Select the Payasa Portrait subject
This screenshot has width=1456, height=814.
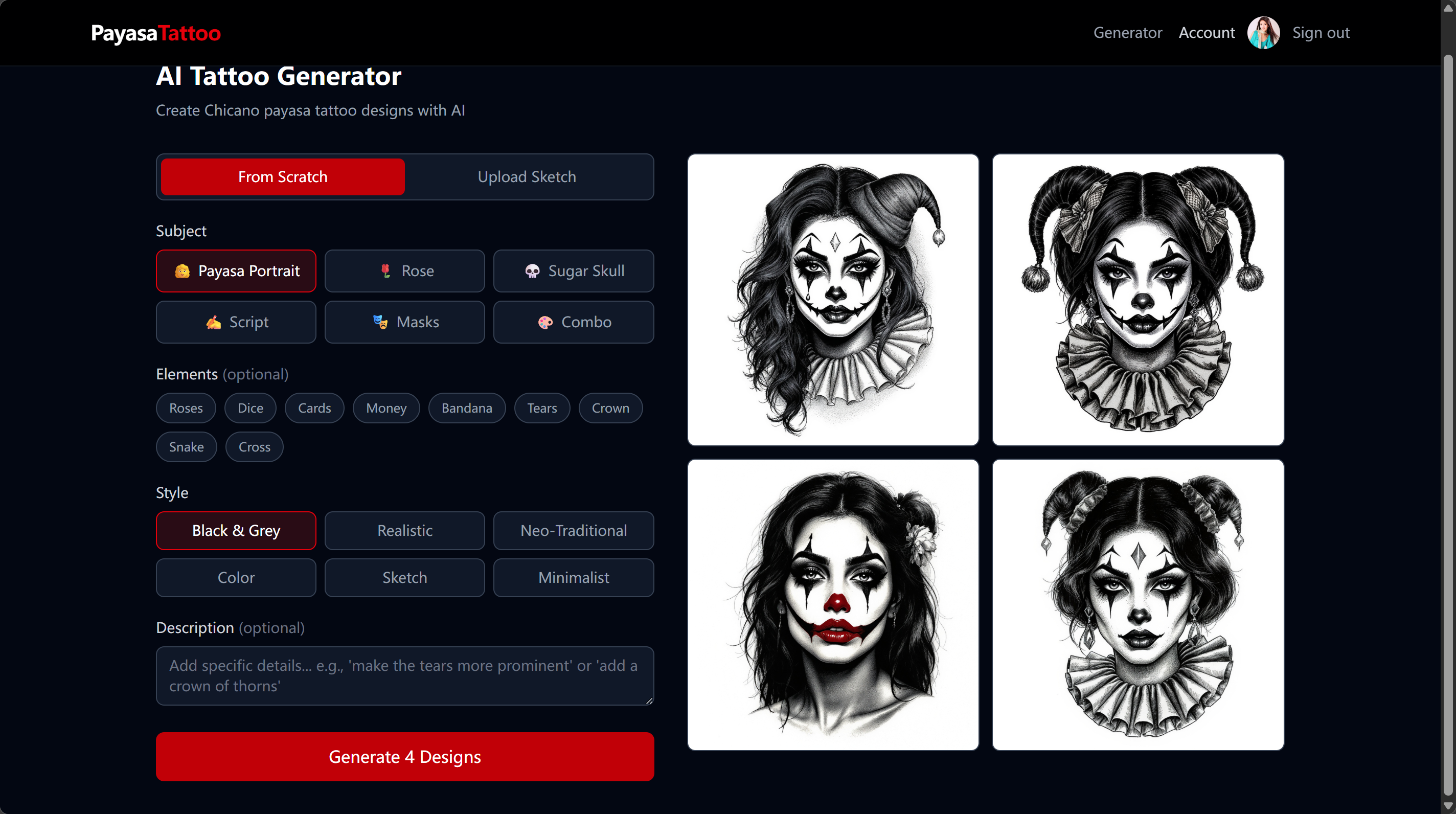(236, 271)
